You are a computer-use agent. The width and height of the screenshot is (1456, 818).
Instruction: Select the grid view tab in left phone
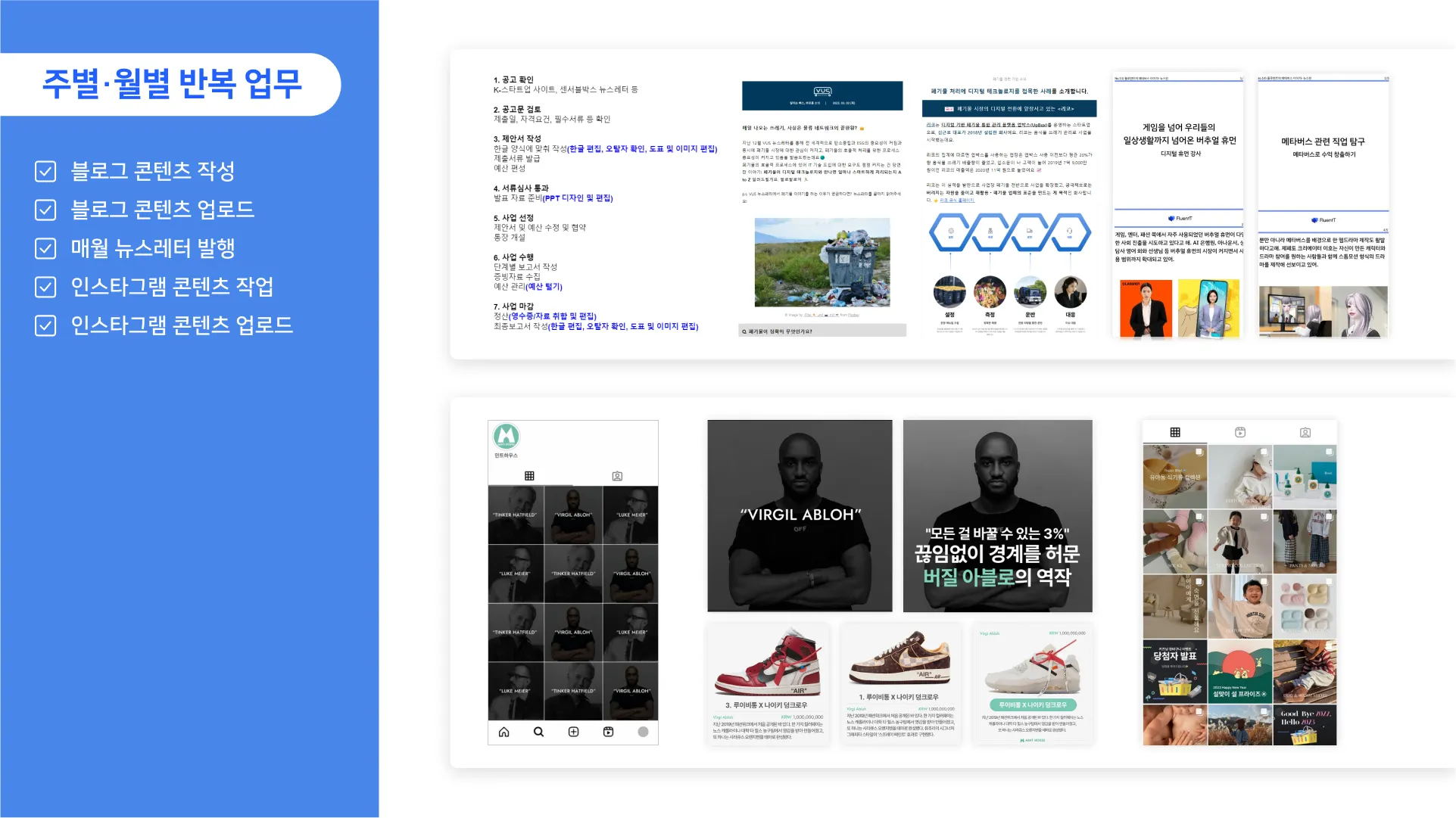pyautogui.click(x=529, y=476)
